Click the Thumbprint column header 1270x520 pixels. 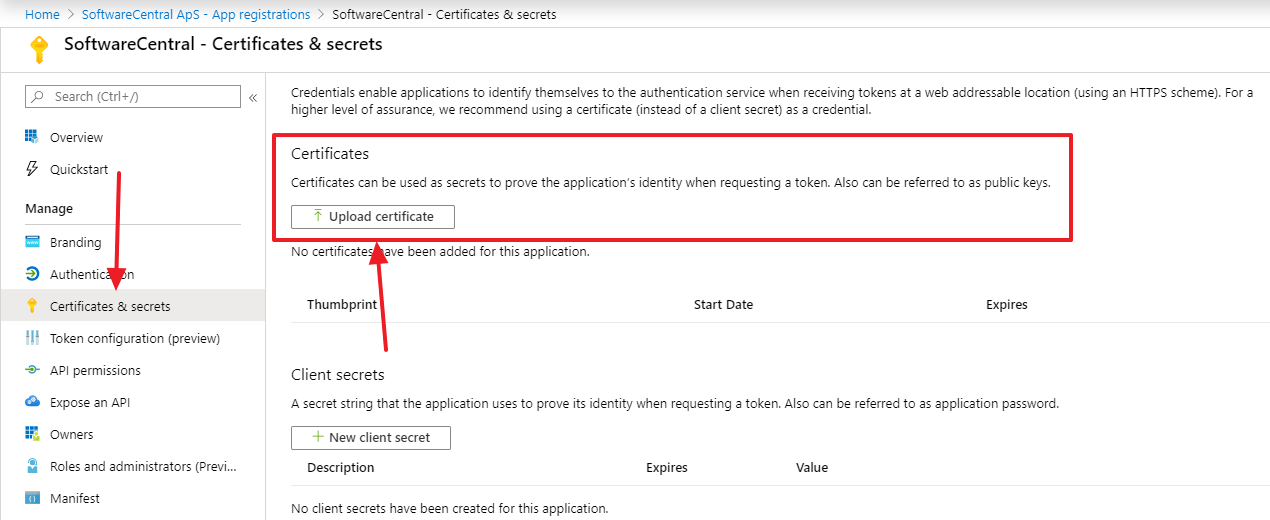(x=342, y=304)
